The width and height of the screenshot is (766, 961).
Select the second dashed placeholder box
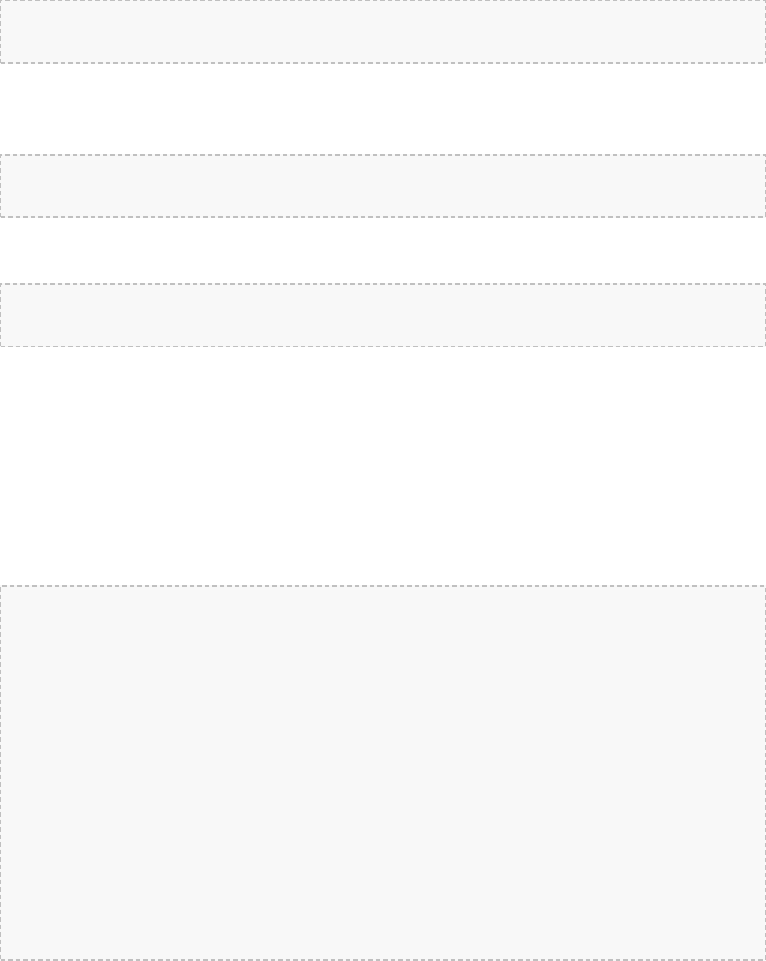pos(383,186)
